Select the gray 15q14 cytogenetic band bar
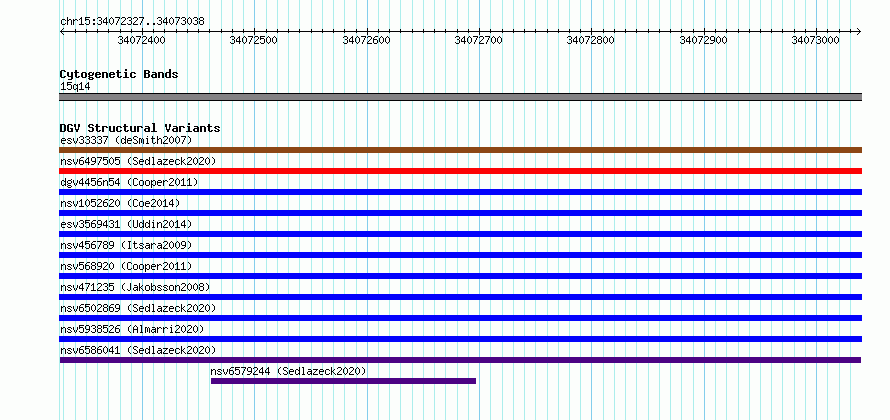The height and width of the screenshot is (420, 890). 460,96
